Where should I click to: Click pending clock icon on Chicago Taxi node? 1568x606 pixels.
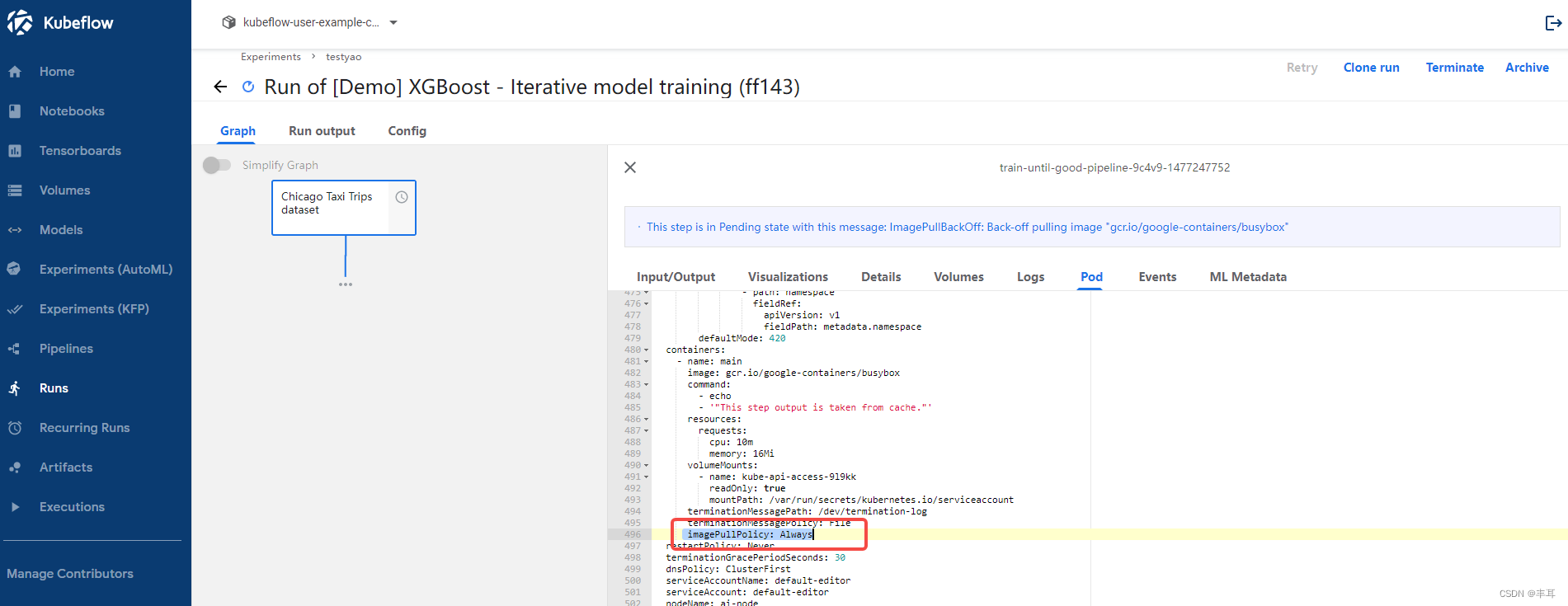(402, 197)
